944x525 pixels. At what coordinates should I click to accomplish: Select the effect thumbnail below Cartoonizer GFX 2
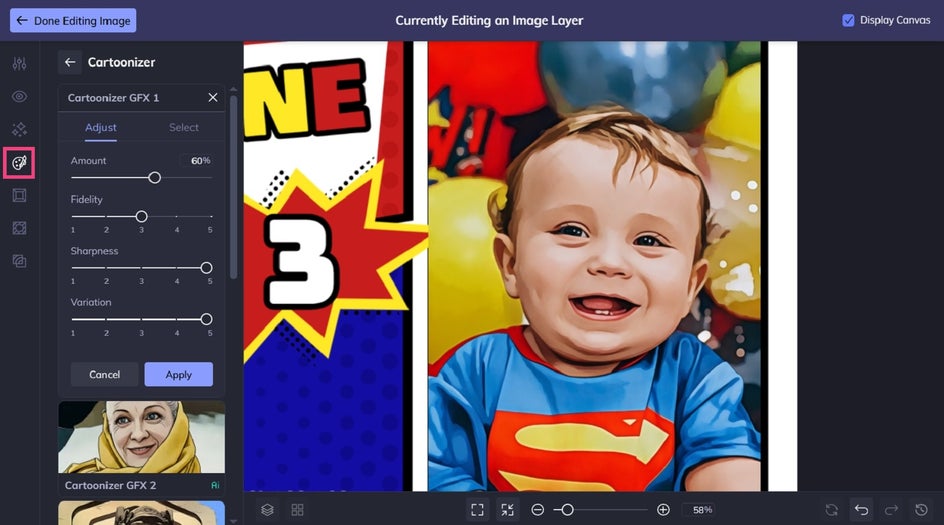point(141,513)
